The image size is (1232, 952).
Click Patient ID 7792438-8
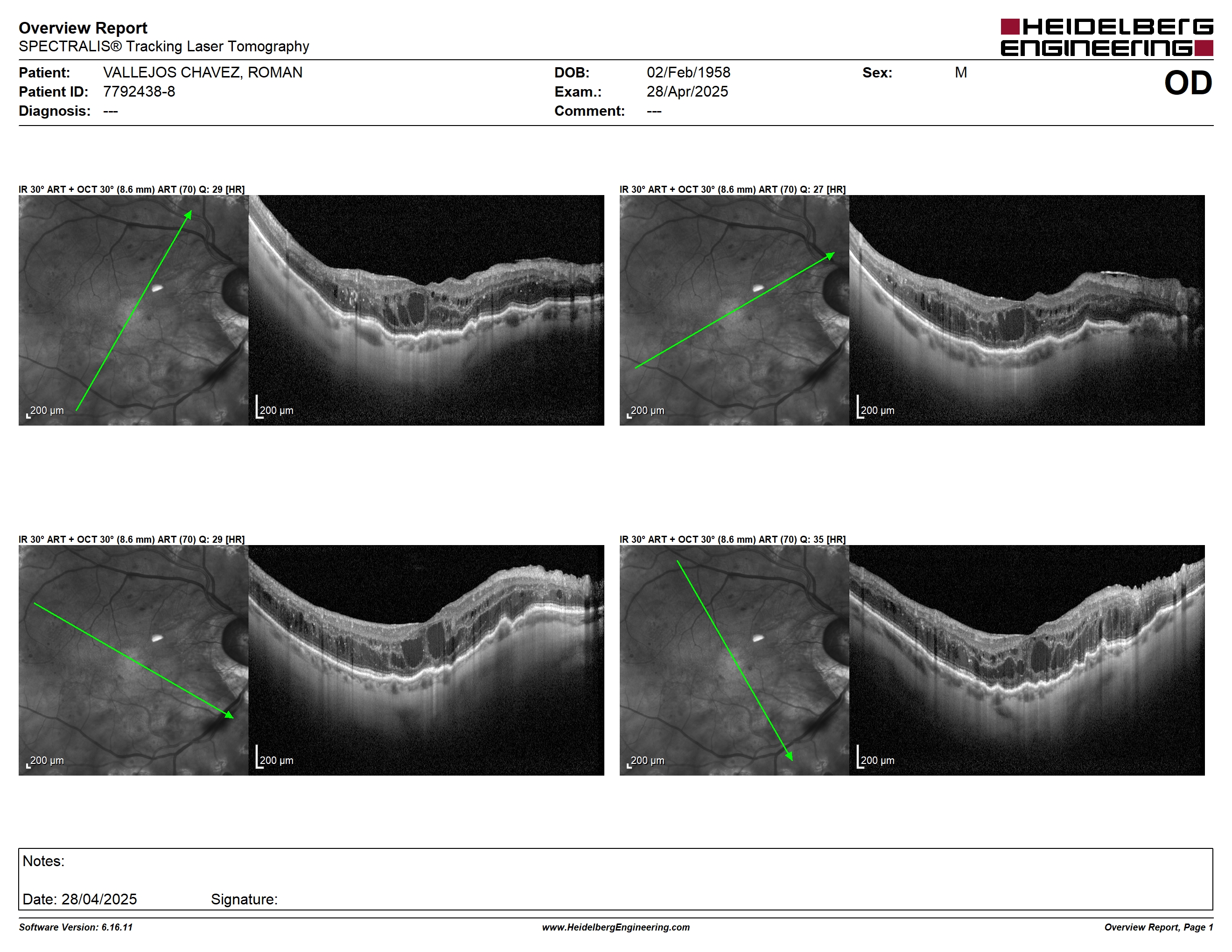(x=139, y=91)
